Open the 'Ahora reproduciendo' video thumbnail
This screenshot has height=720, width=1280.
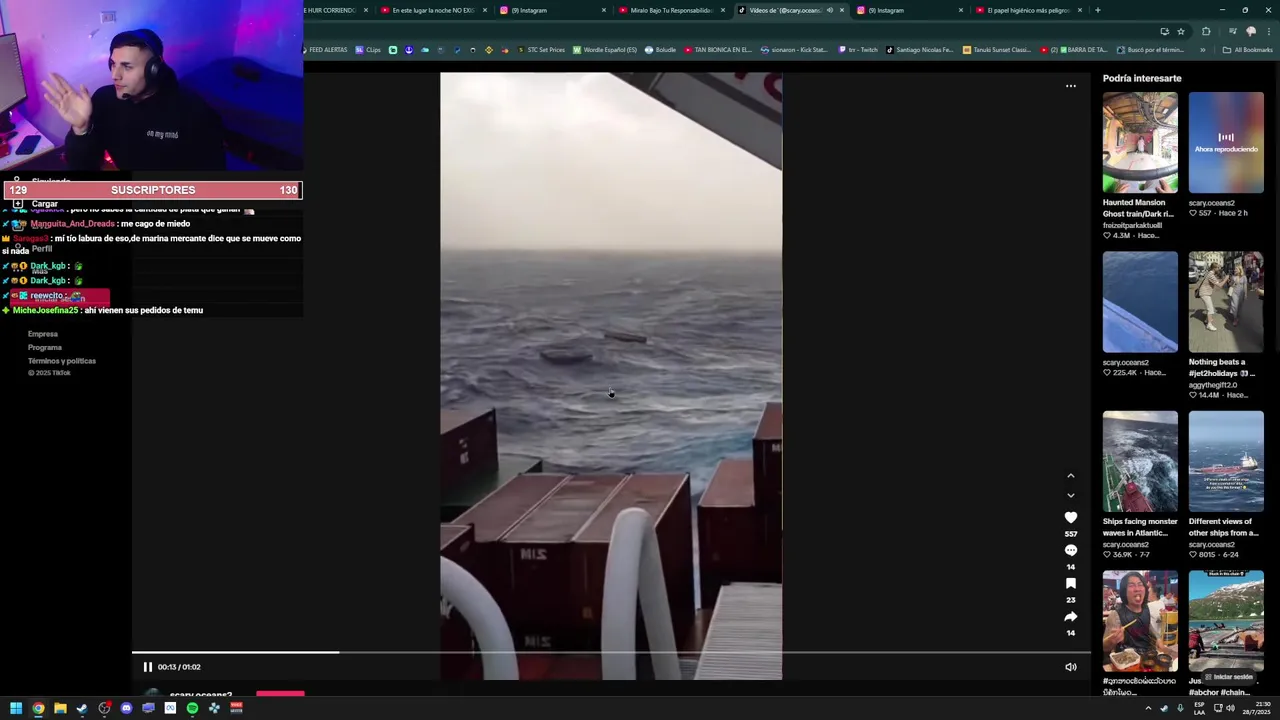click(x=1226, y=142)
